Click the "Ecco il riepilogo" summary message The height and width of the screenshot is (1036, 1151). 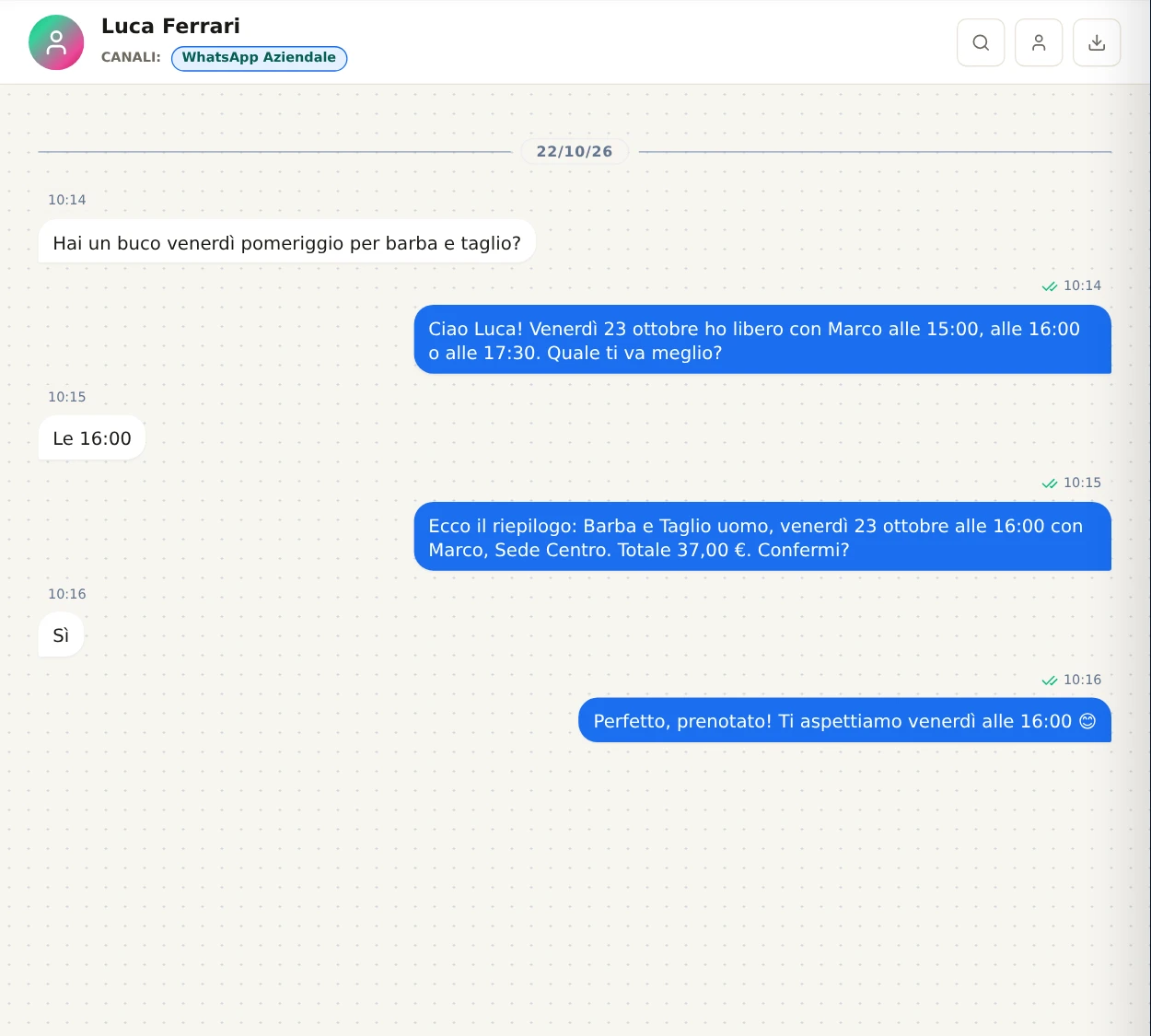762,537
